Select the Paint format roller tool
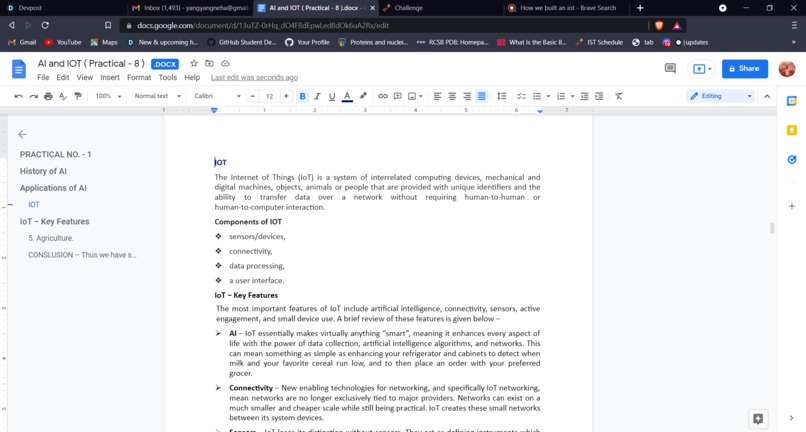 78,96
